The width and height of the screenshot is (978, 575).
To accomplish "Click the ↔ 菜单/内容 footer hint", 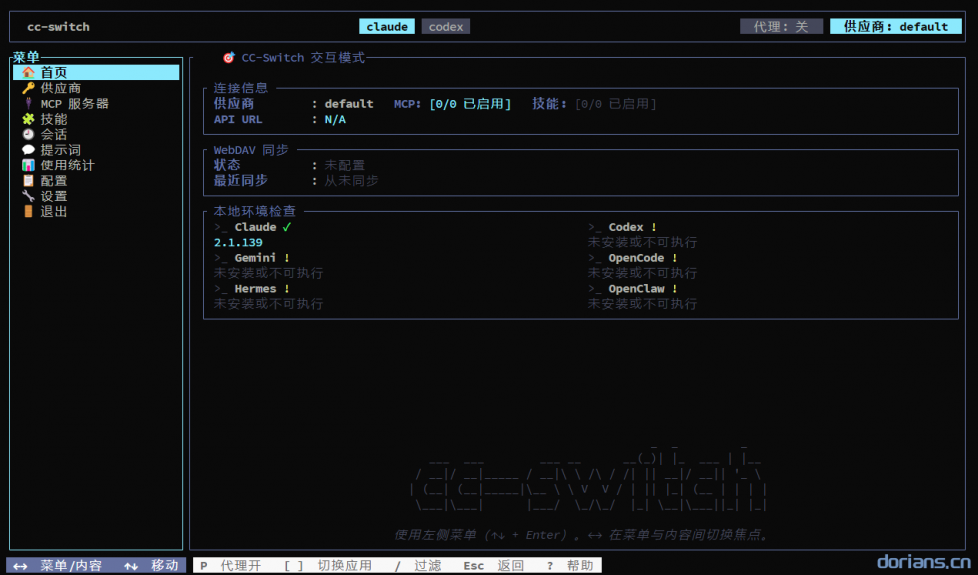I will click(57, 566).
